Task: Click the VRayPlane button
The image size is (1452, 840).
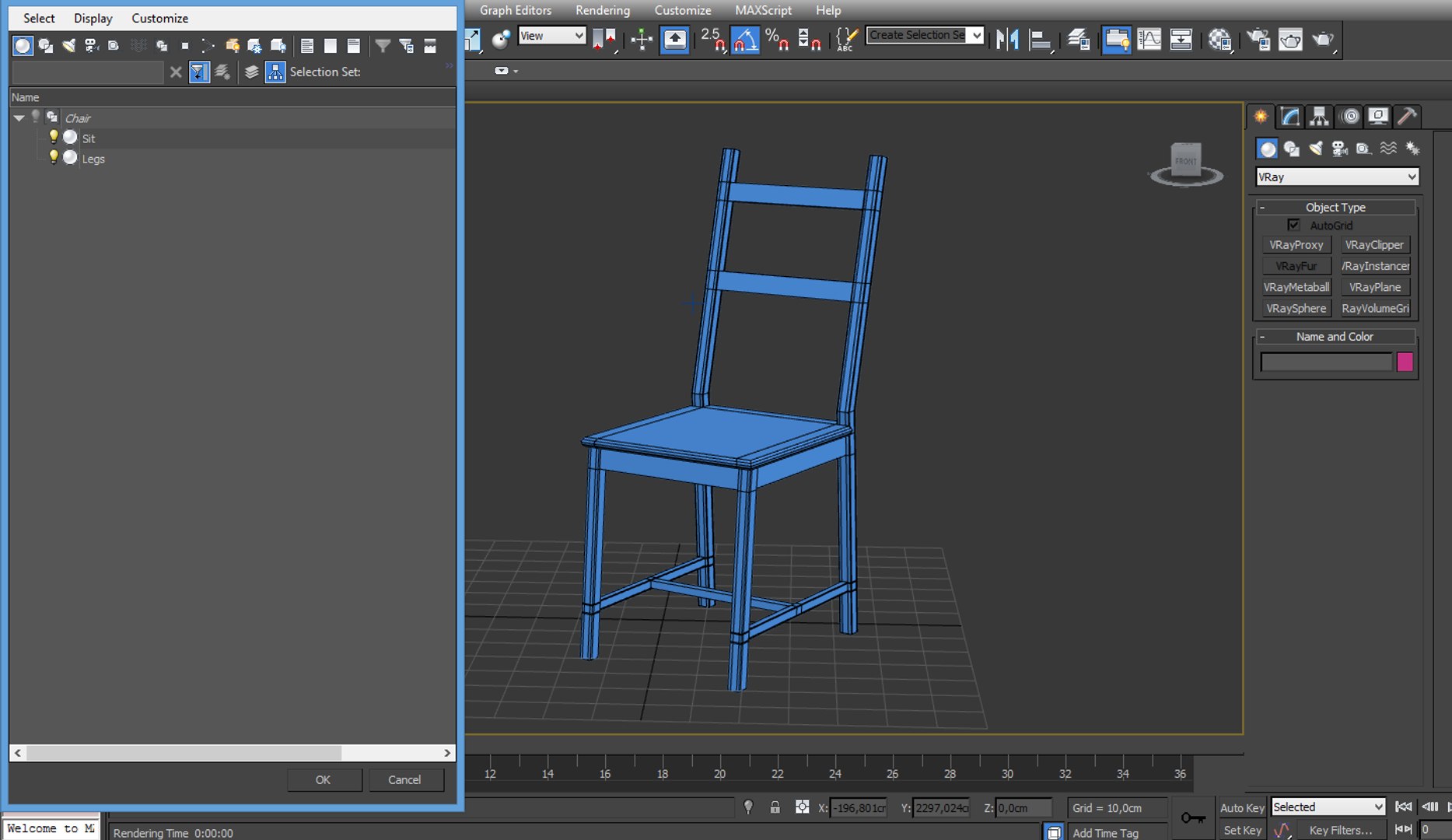Action: point(1375,287)
